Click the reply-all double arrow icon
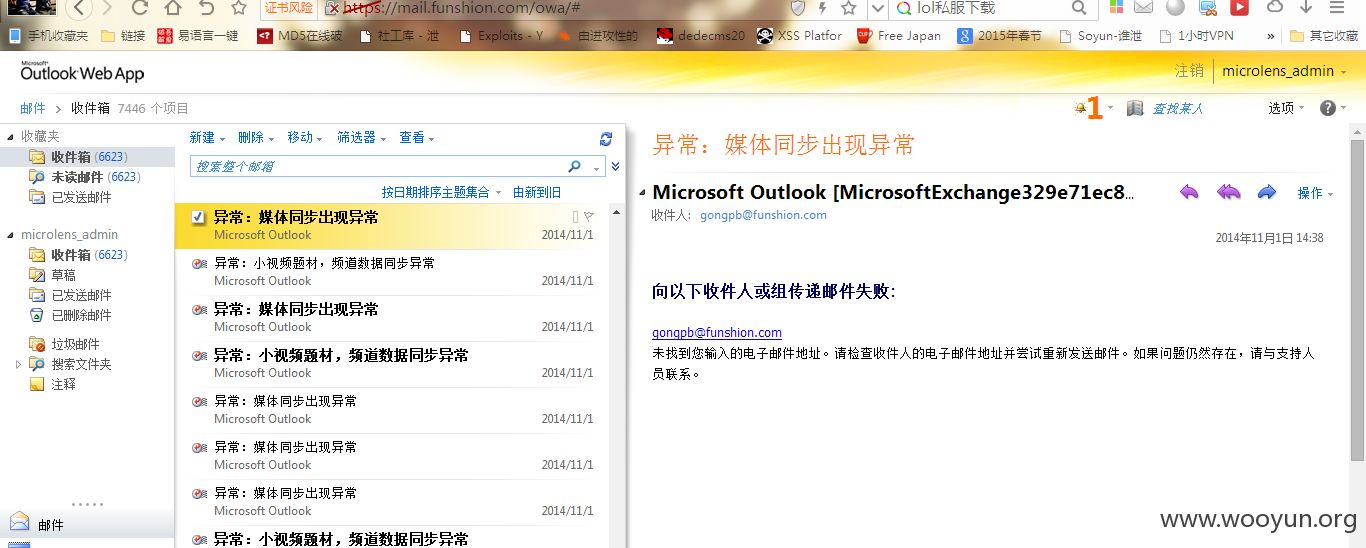The height and width of the screenshot is (548, 1366). pos(1228,192)
